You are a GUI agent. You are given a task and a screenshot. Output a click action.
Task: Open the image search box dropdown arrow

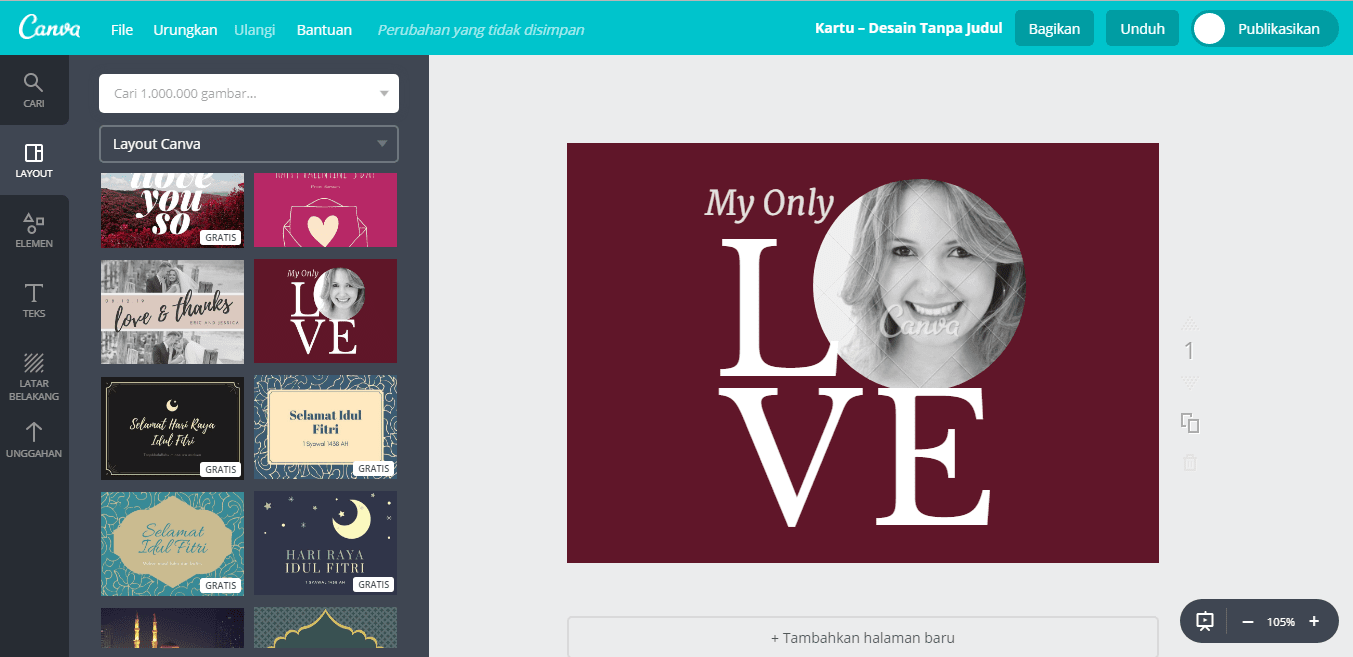pos(384,94)
